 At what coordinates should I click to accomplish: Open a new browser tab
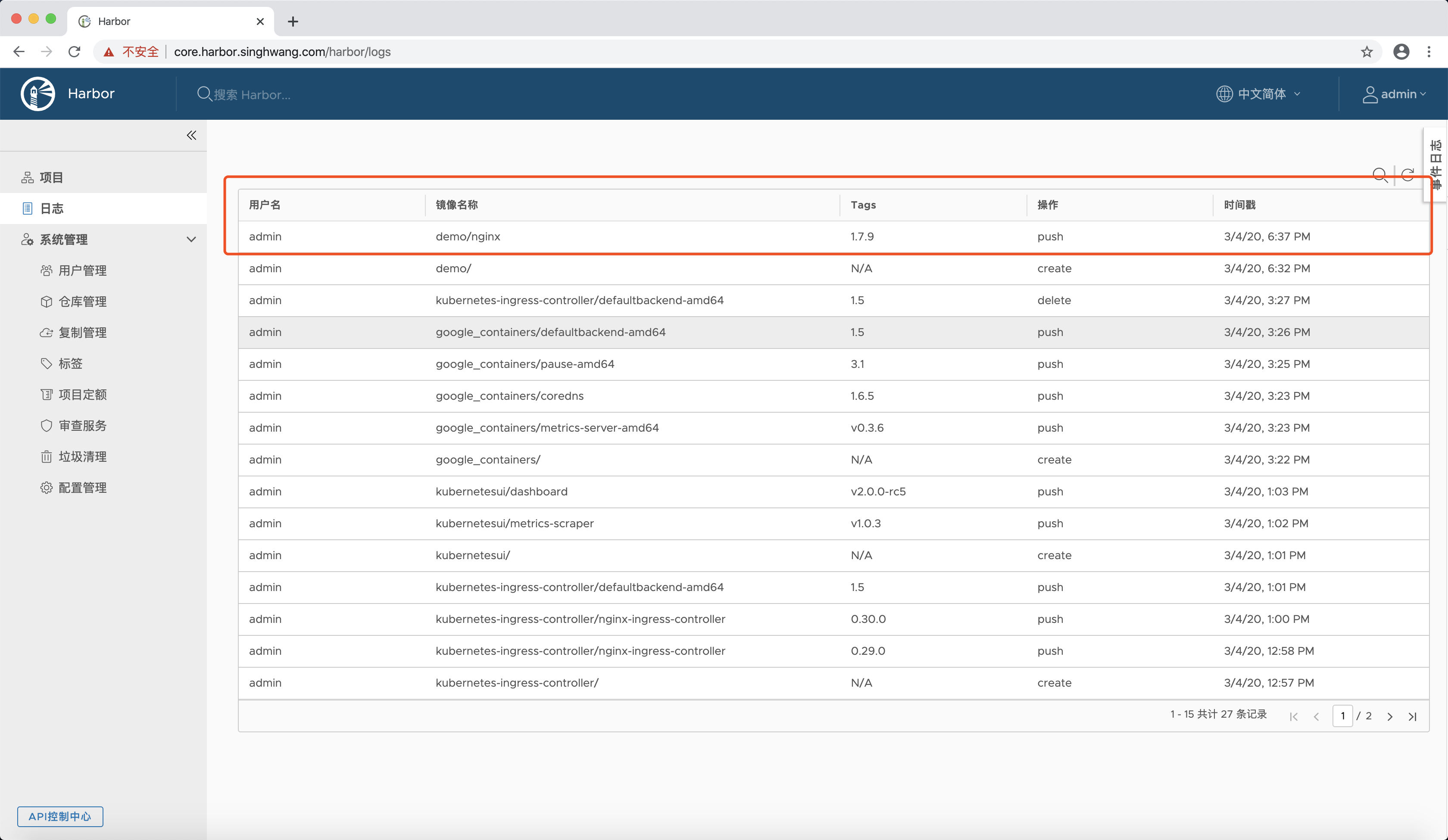coord(293,21)
